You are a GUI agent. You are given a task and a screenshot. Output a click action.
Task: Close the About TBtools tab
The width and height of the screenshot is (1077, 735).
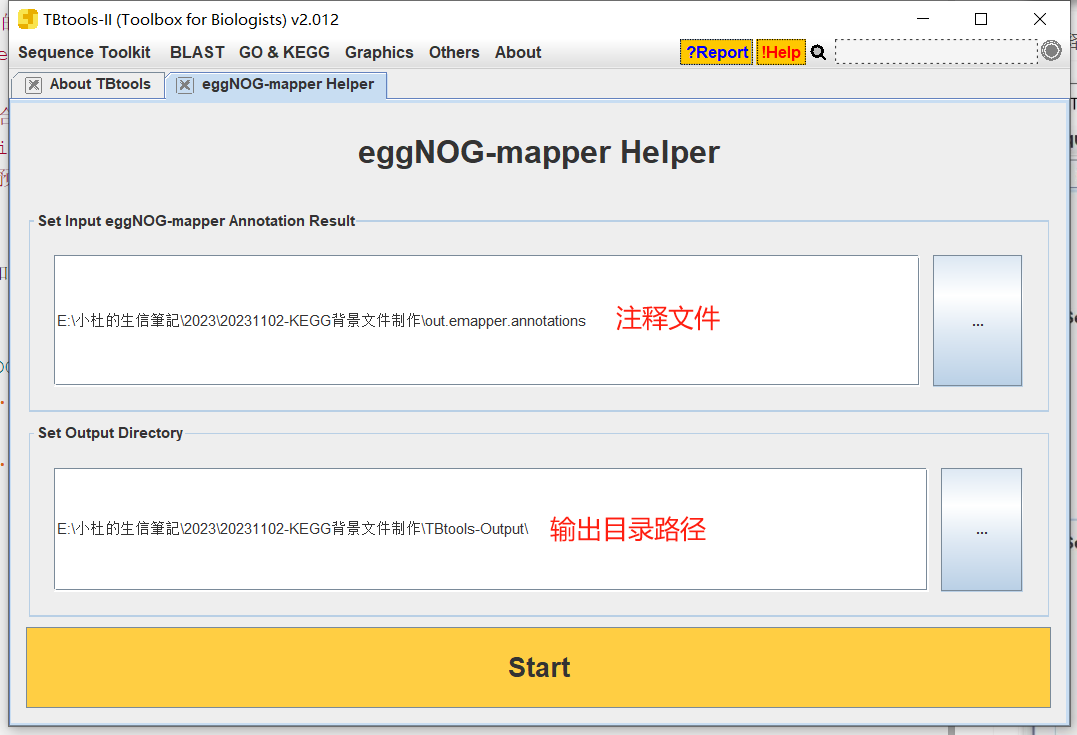pos(33,84)
